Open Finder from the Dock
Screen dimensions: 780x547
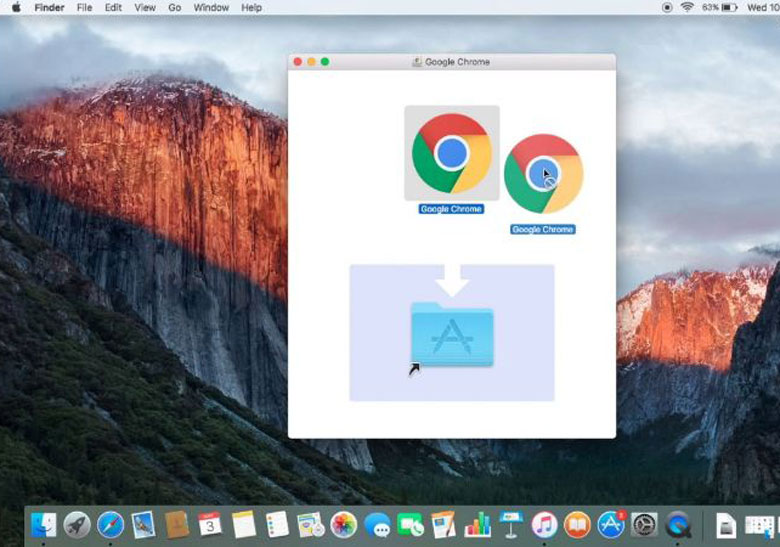[x=43, y=525]
